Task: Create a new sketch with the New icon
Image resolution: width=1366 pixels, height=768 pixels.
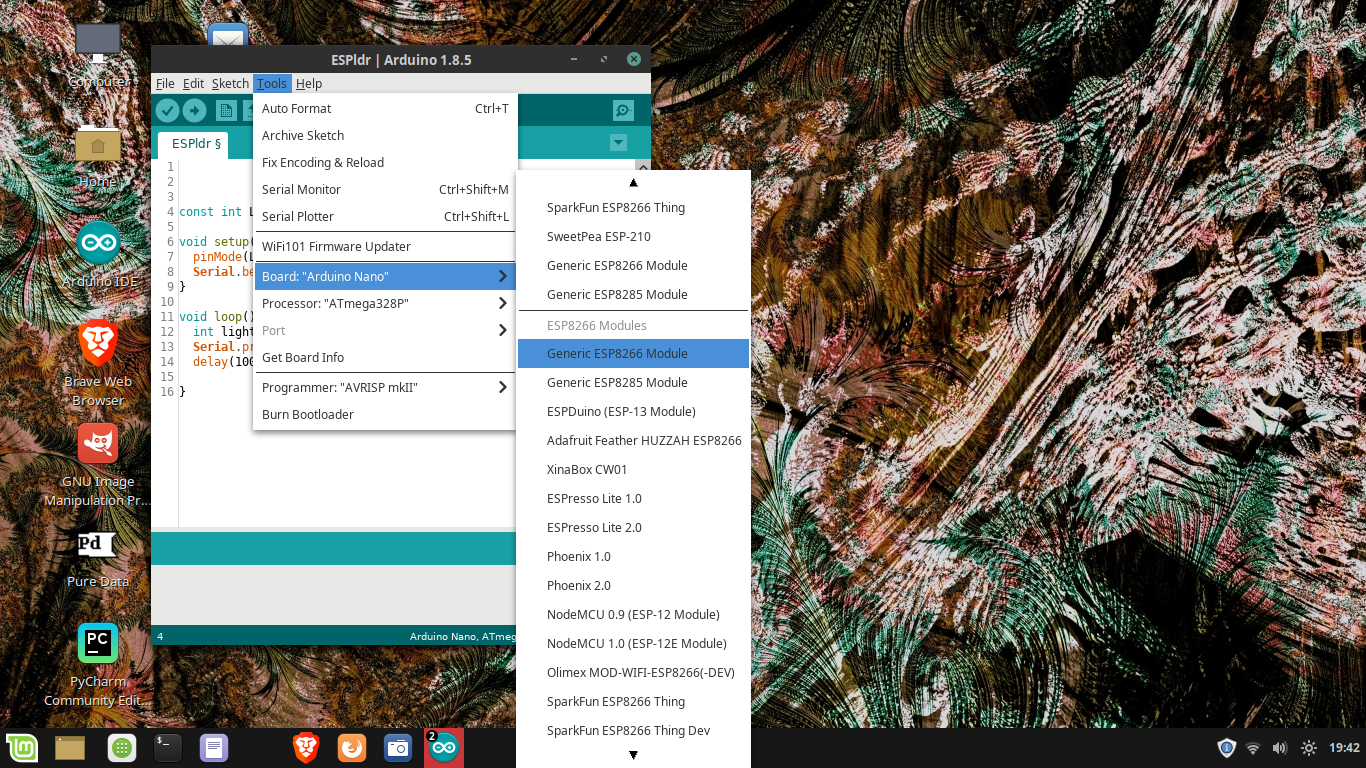Action: 227,111
